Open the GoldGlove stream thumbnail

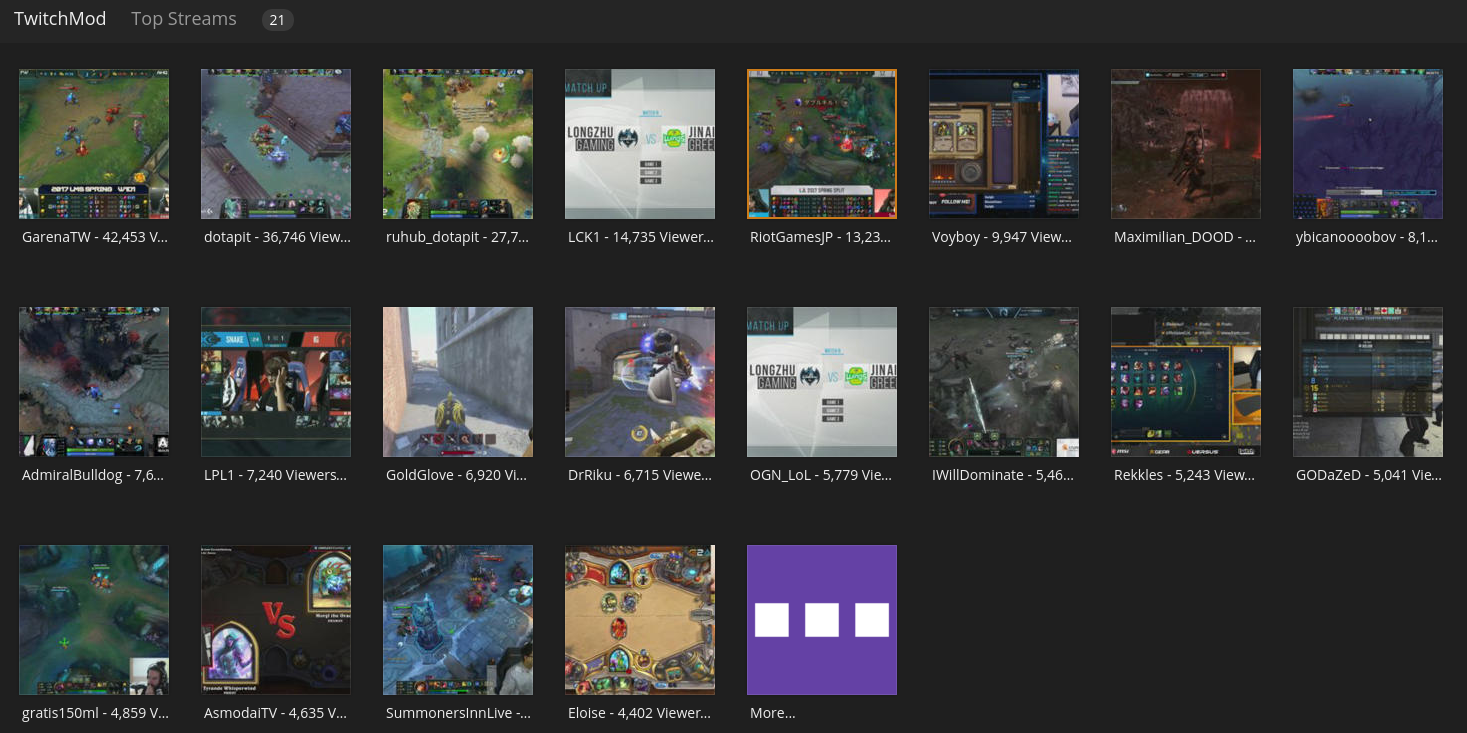coord(458,382)
